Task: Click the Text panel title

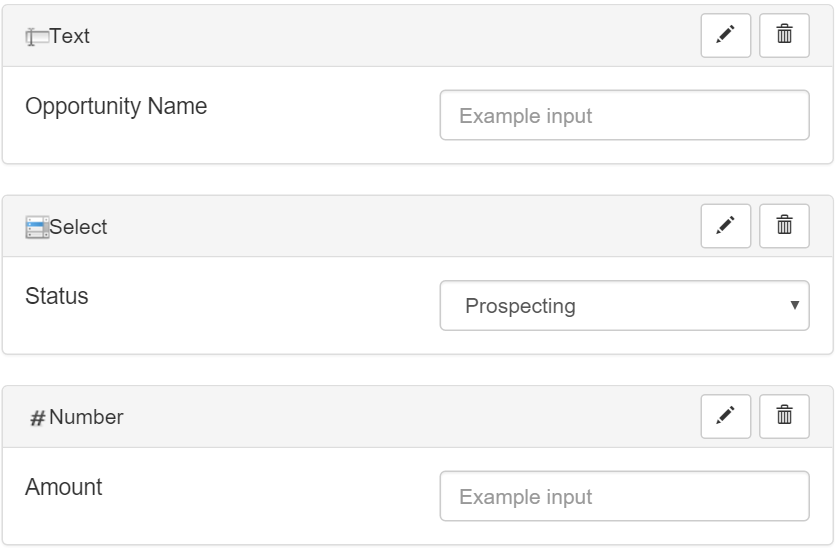Action: coord(69,36)
